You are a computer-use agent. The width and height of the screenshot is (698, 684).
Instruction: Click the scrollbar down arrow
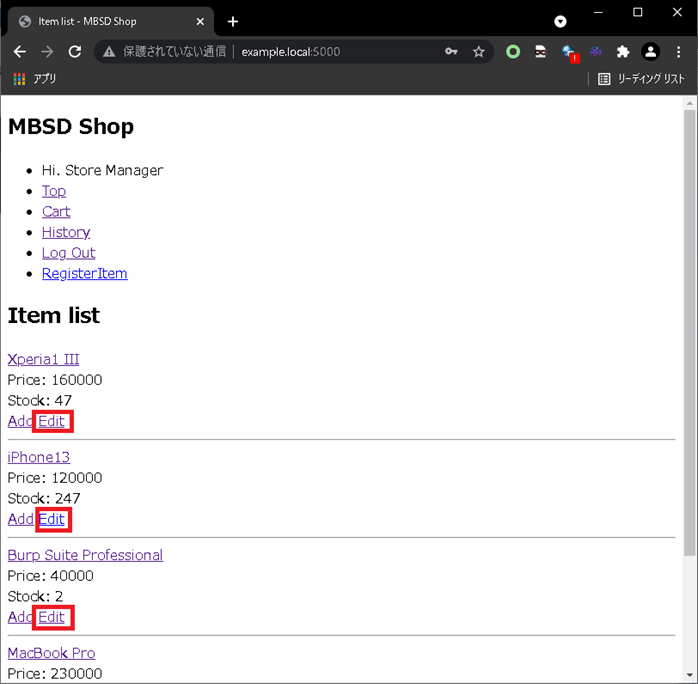pos(690,676)
